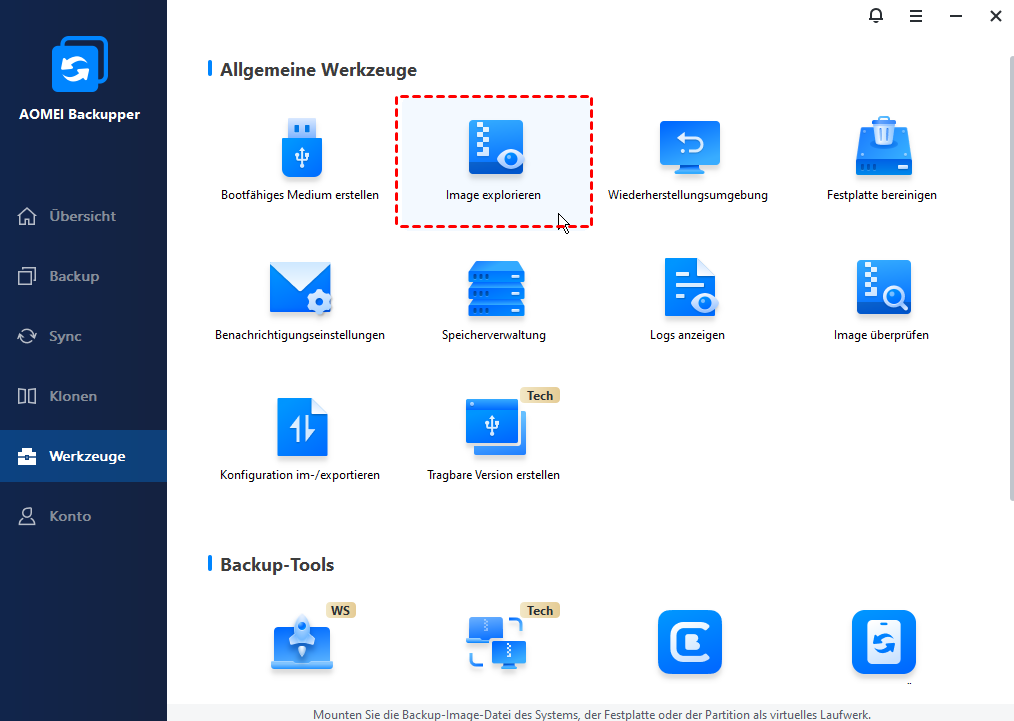Switch to the Backup section
This screenshot has height=721, width=1014.
[x=83, y=276]
